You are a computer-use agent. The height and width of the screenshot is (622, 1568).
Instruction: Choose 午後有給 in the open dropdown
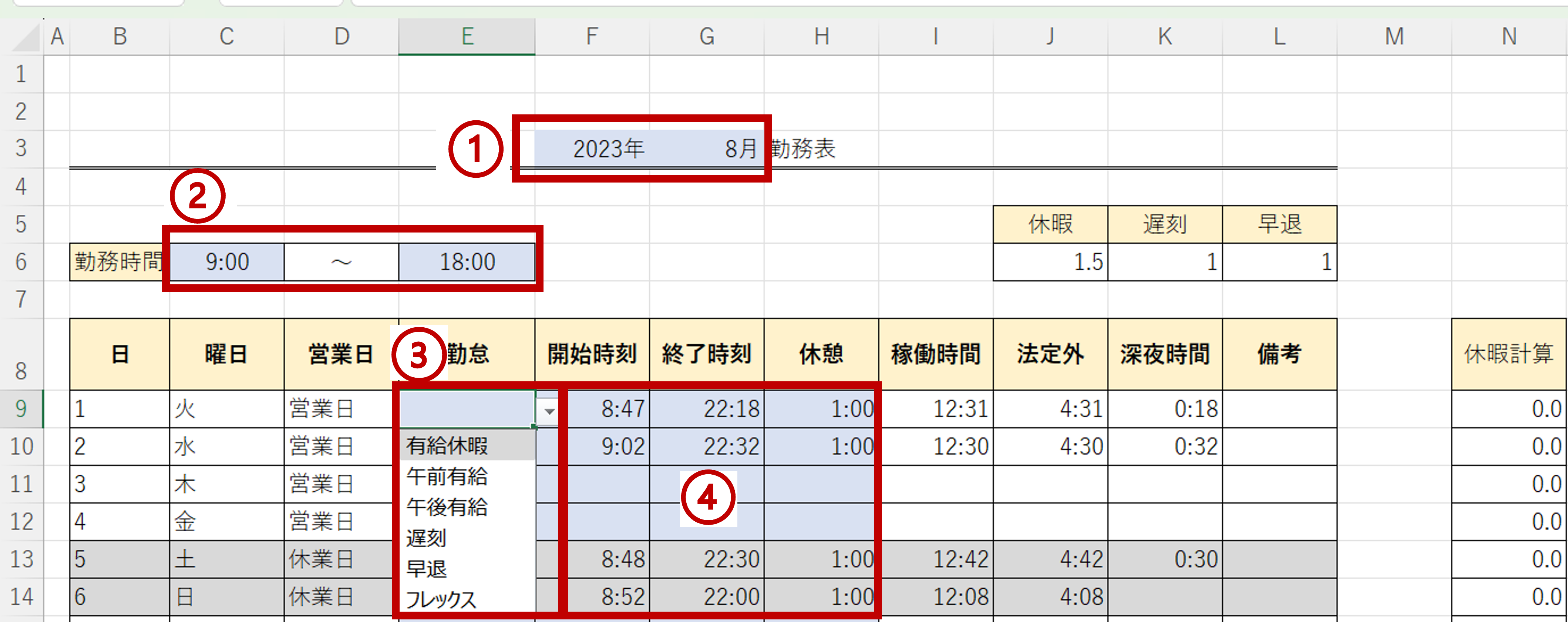pyautogui.click(x=447, y=508)
